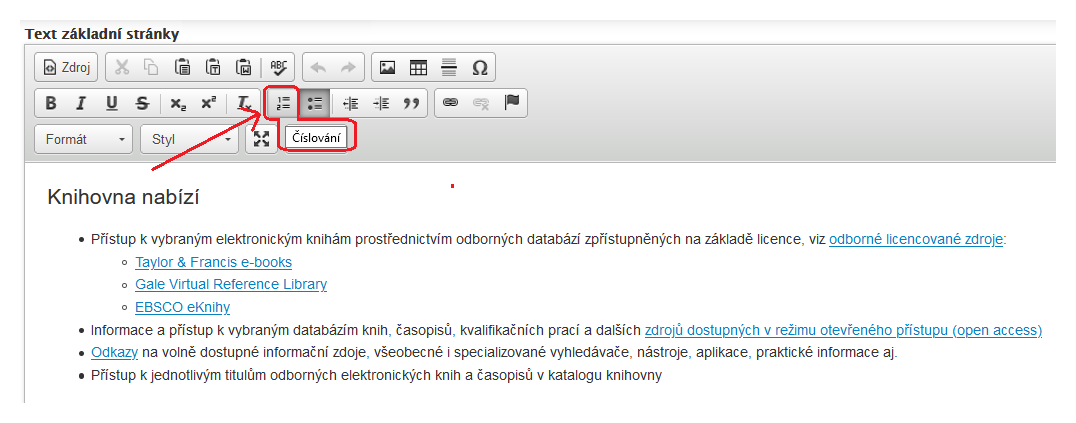Toggle Bold formatting
Screen dimensions: 1076x423
pyautogui.click(x=51, y=103)
